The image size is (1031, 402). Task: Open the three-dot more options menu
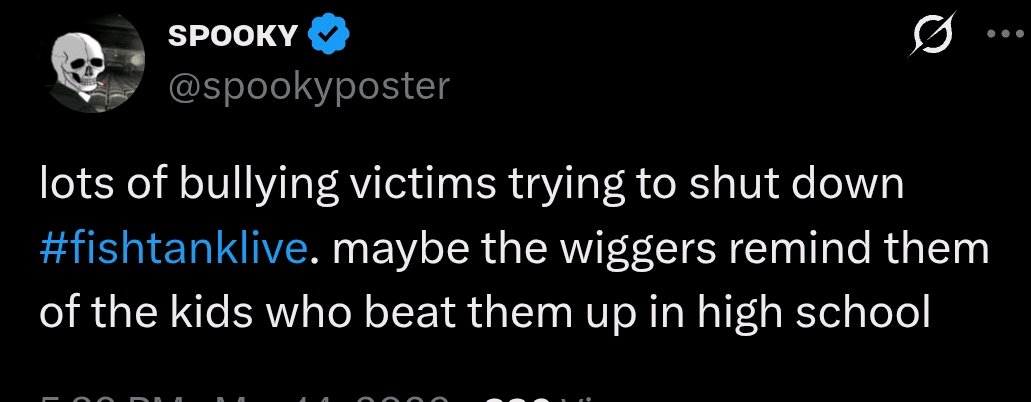(1005, 35)
